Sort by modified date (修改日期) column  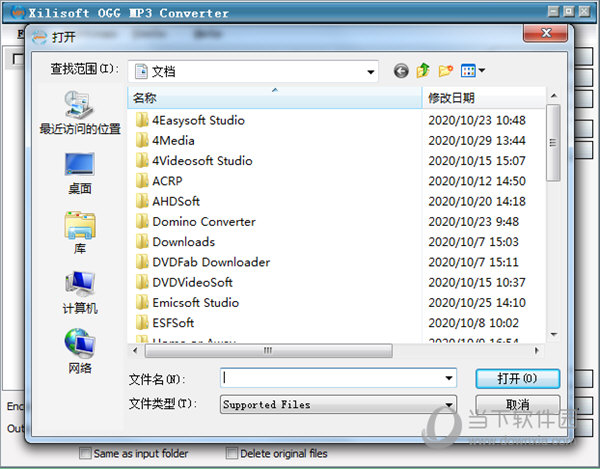point(484,98)
